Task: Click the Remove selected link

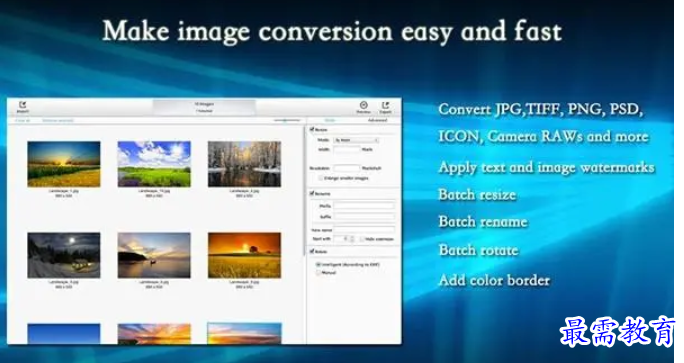Action: (58, 120)
